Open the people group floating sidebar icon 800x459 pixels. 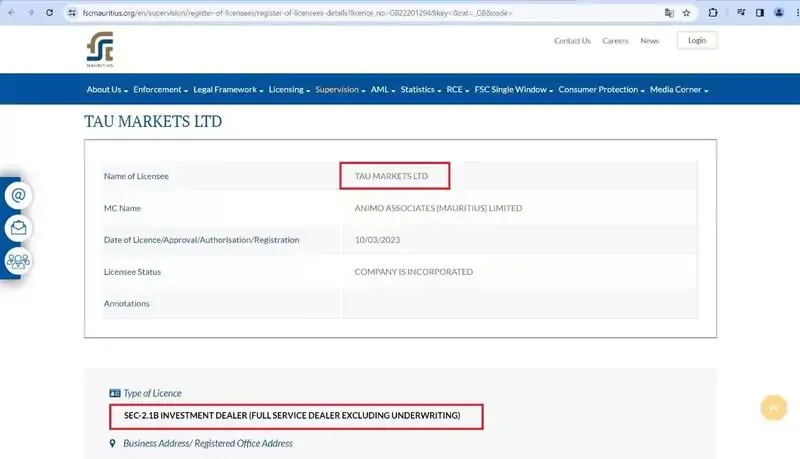pyautogui.click(x=18, y=261)
